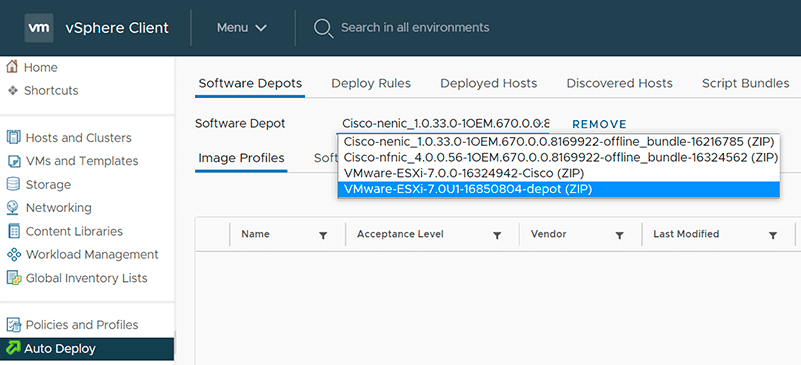Open the Script Bundles tab
Viewport: 801px width, 365px height.
tap(745, 83)
